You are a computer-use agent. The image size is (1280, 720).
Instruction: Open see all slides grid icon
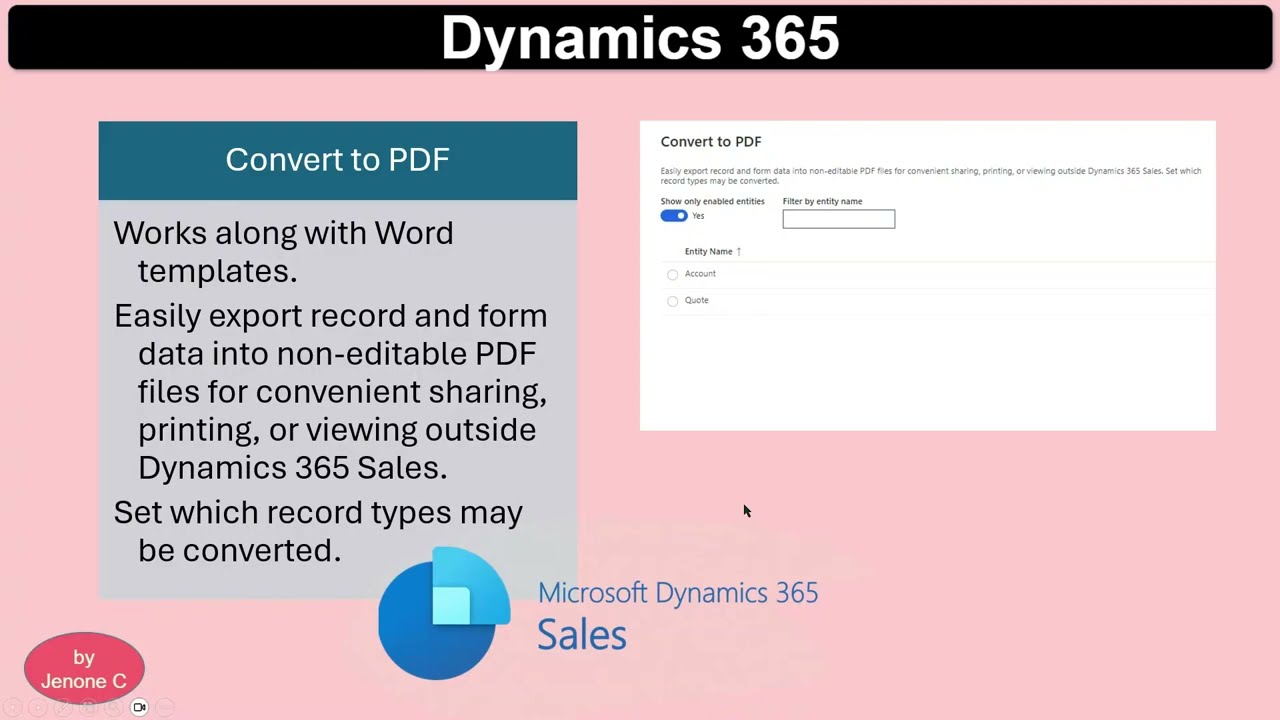click(x=88, y=707)
